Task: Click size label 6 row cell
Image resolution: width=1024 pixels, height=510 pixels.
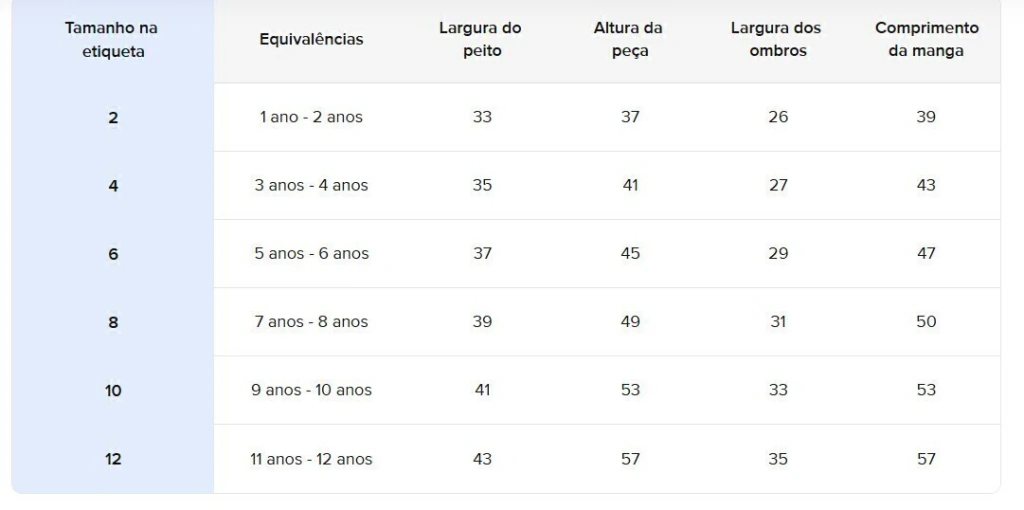Action: pyautogui.click(x=114, y=254)
